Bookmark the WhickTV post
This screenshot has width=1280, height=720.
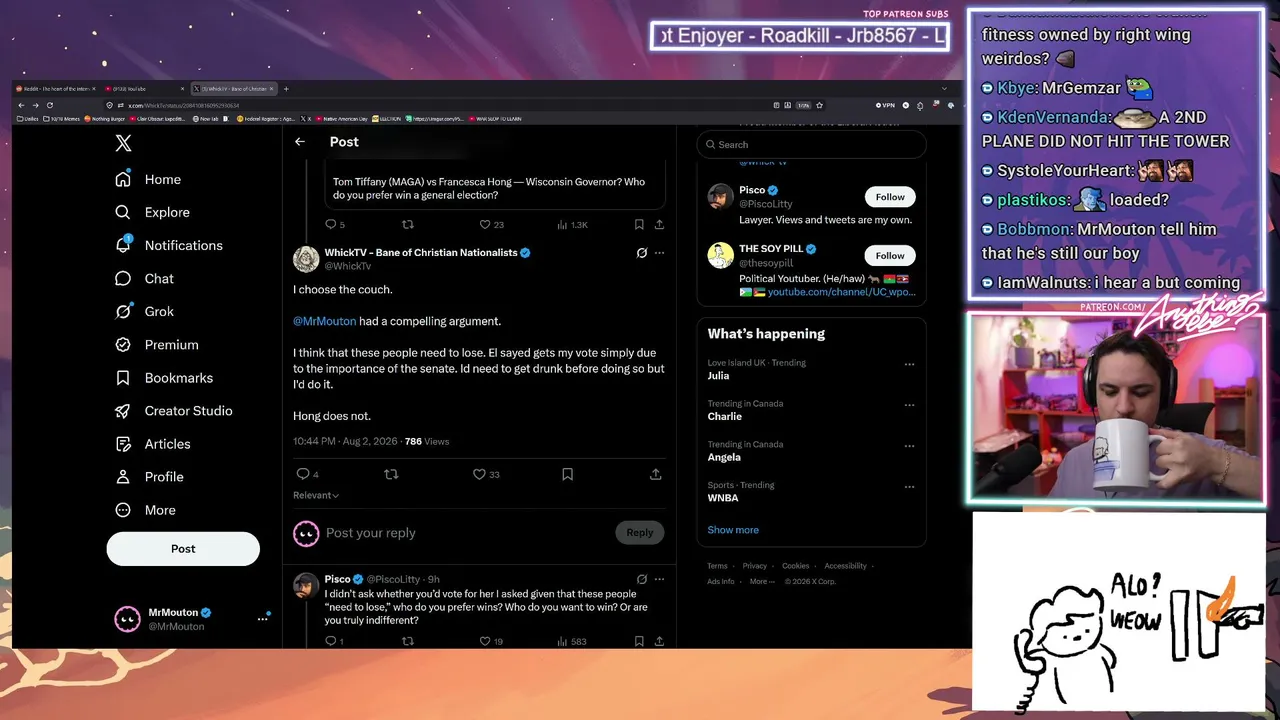(567, 474)
